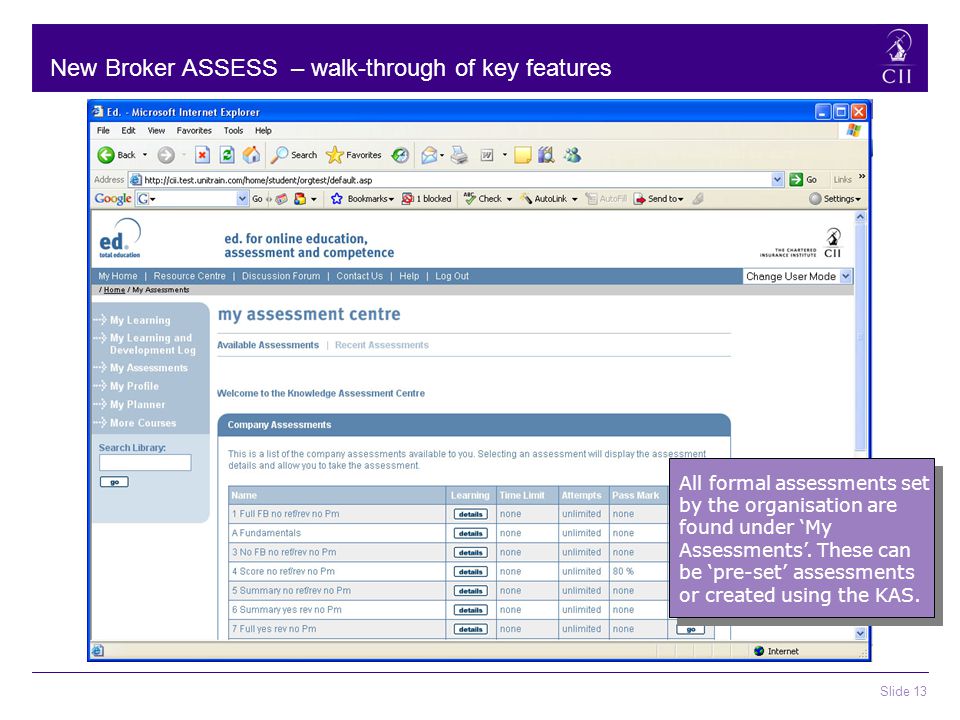Open My Profile in the sidebar
Screen dimensions: 960x720
tap(134, 386)
